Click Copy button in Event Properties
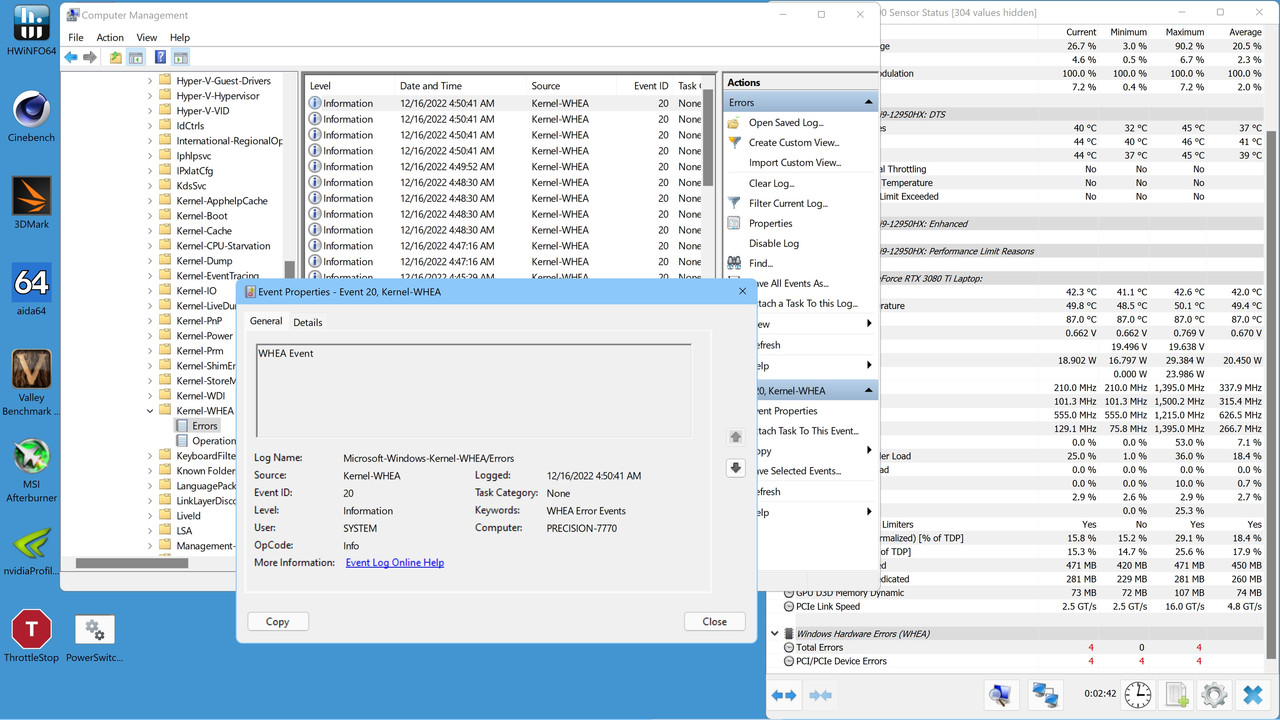The width and height of the screenshot is (1280, 720). [278, 621]
